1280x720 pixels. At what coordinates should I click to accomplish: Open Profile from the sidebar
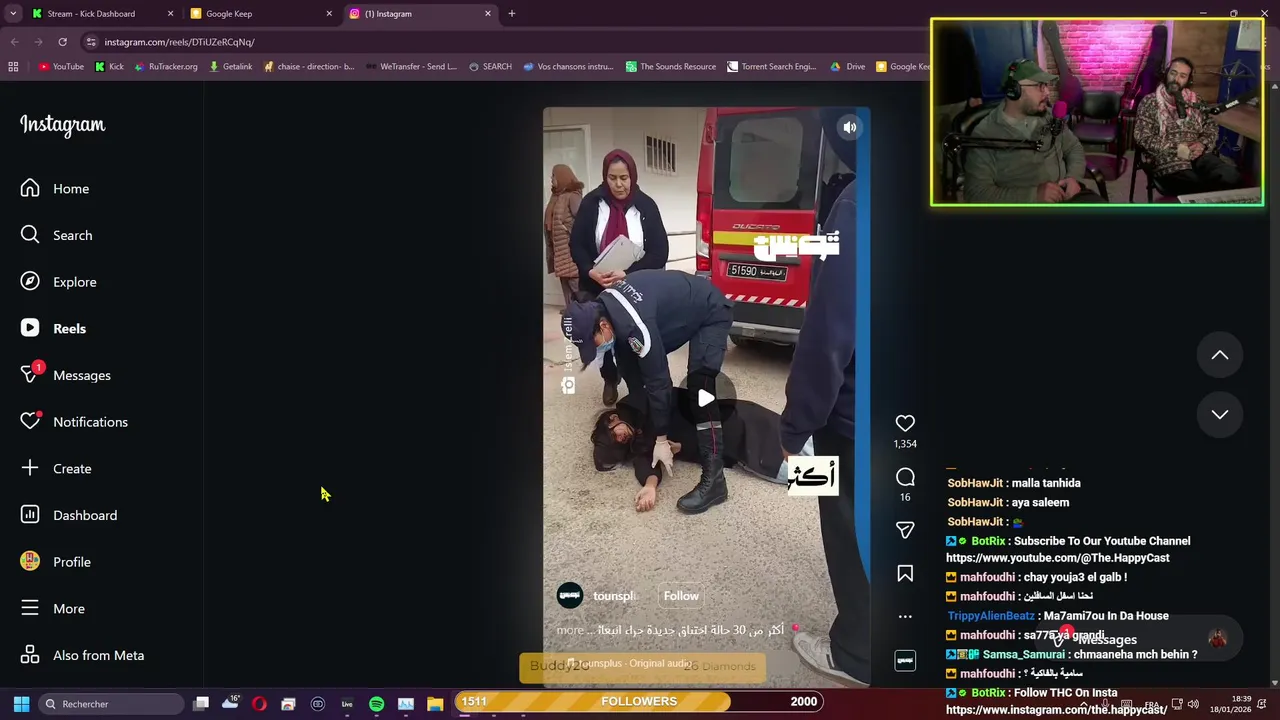(55, 562)
